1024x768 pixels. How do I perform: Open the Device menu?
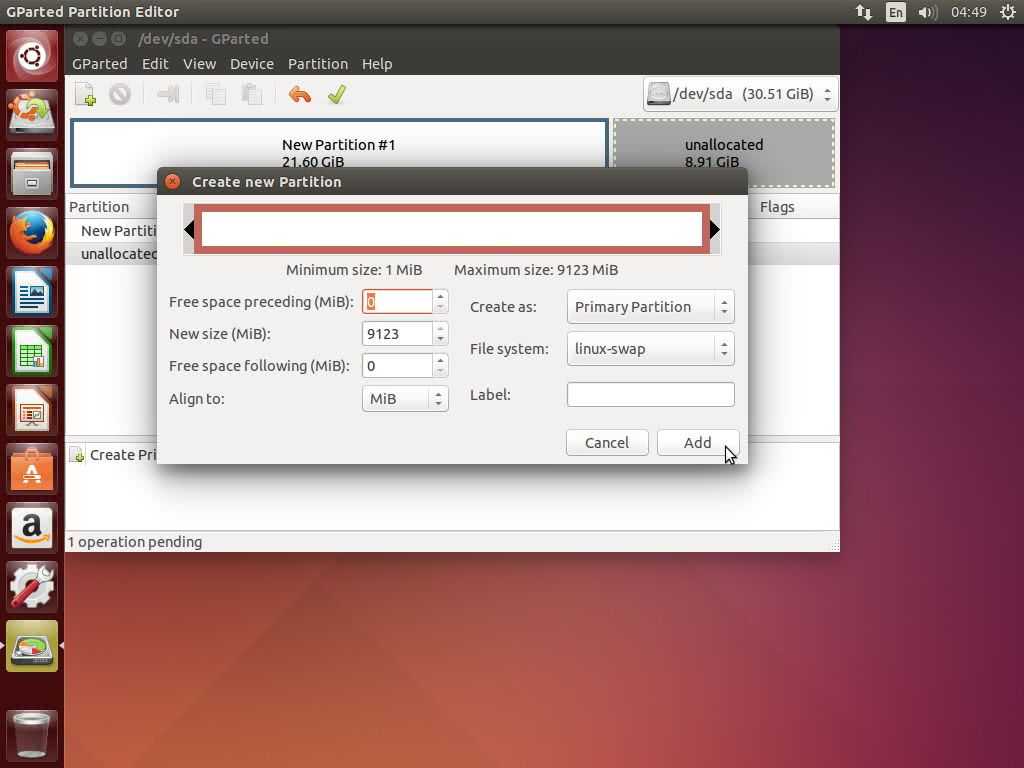[251, 64]
